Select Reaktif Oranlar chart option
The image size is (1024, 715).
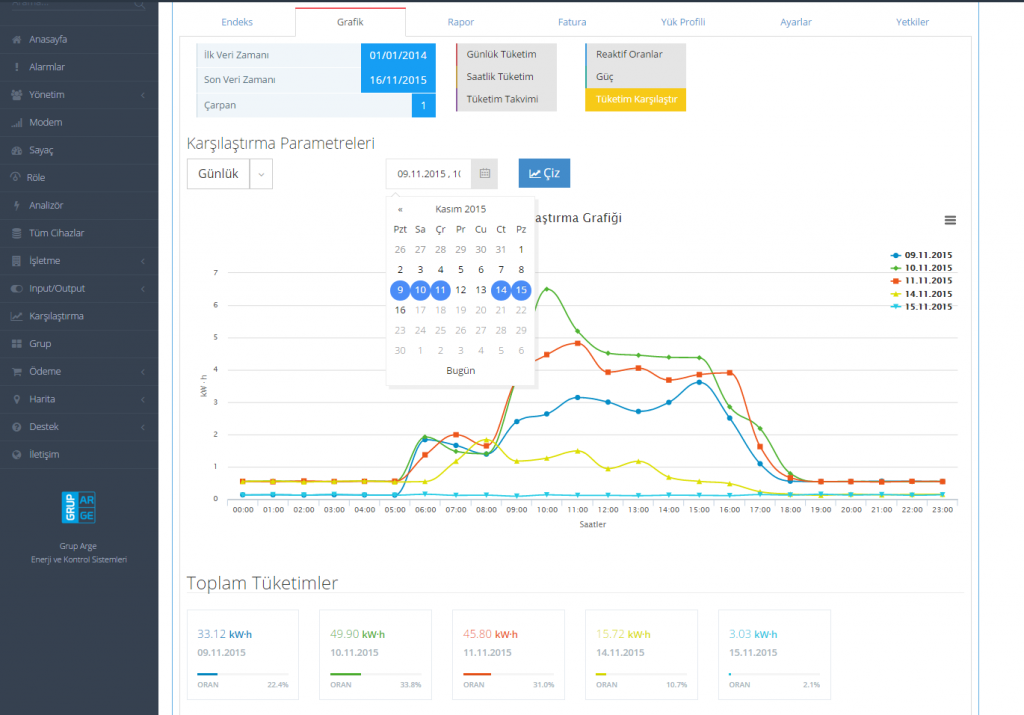(x=635, y=55)
